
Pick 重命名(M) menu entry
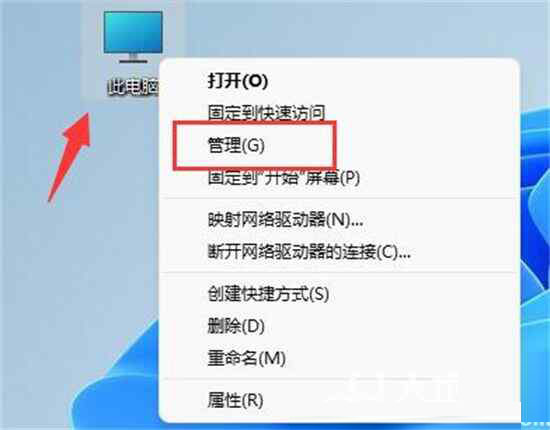247,358
